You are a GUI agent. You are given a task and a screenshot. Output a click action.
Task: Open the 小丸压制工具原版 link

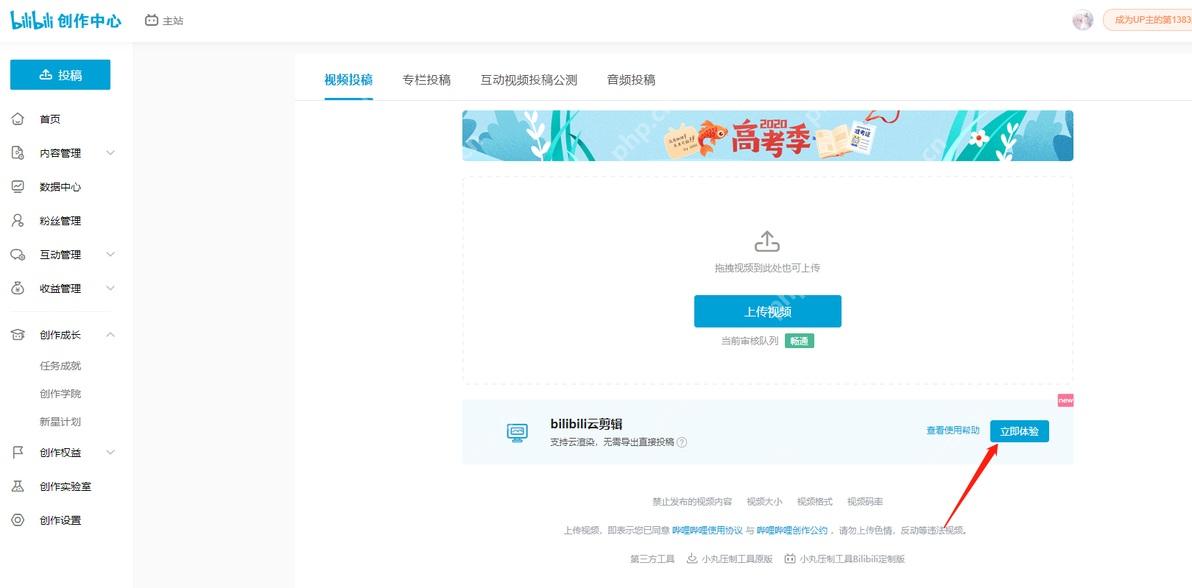coord(737,558)
